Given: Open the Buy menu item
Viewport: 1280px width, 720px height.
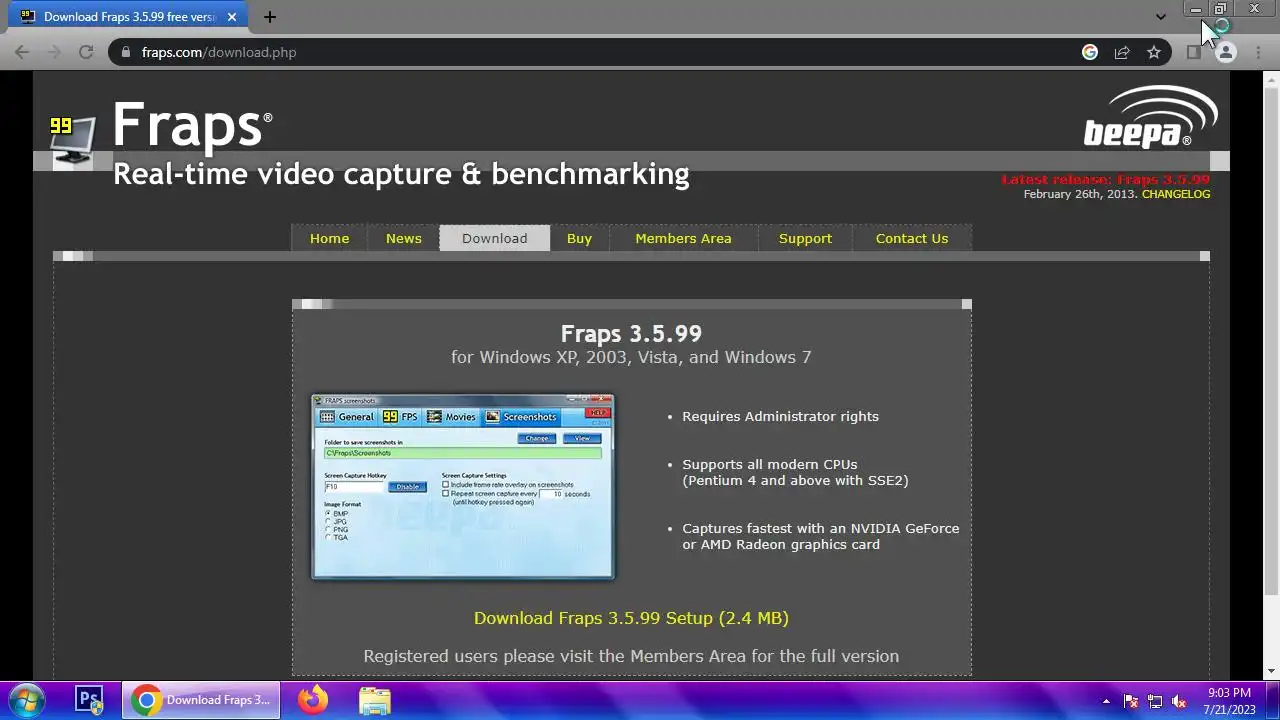Looking at the screenshot, I should pyautogui.click(x=579, y=238).
